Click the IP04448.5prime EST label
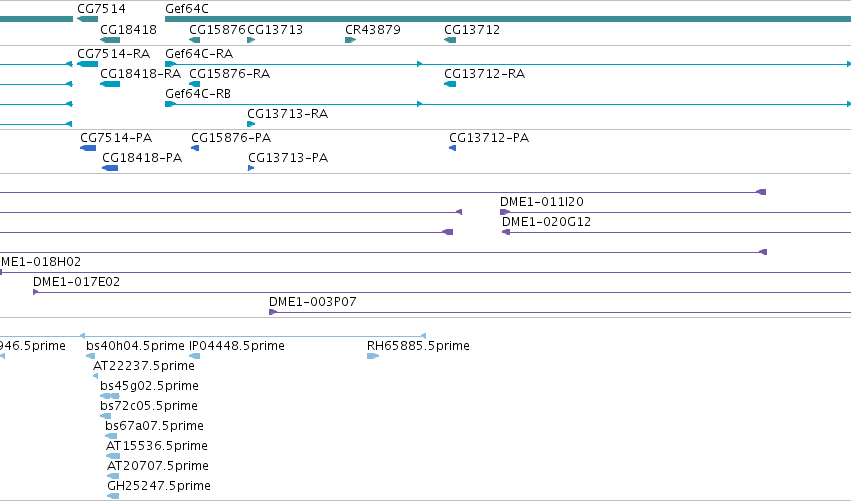 [237, 345]
